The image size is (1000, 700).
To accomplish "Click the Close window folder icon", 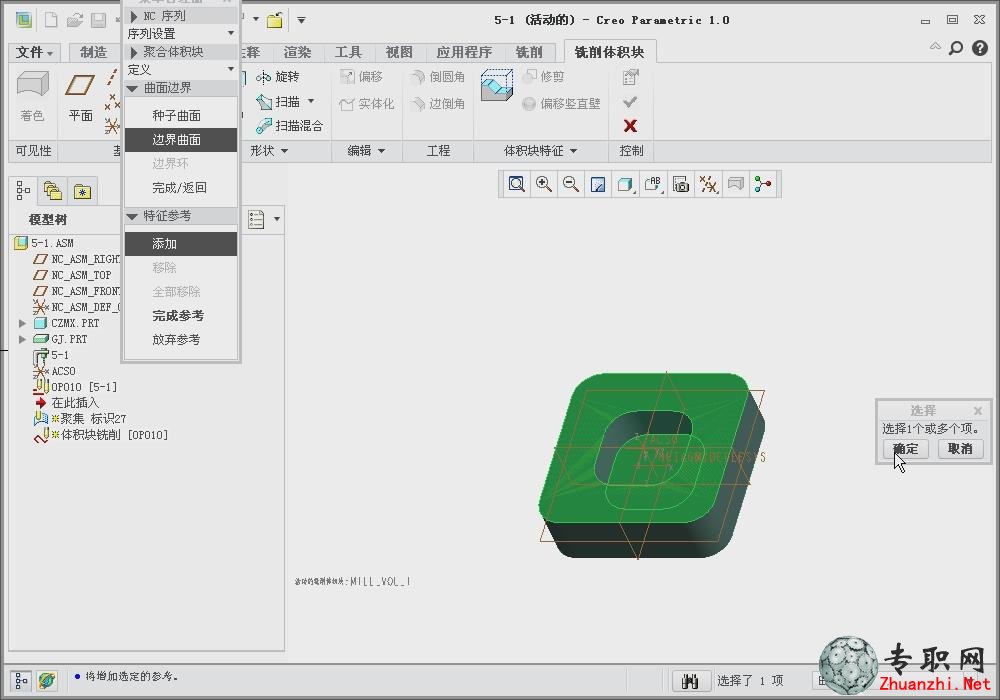I will pos(275,20).
